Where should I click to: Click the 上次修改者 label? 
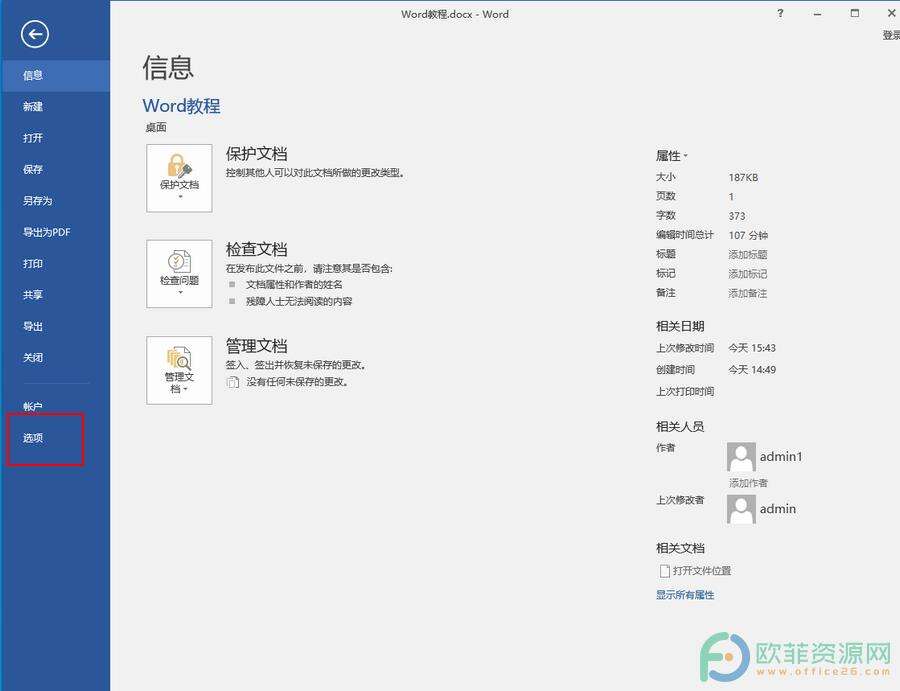coord(680,500)
